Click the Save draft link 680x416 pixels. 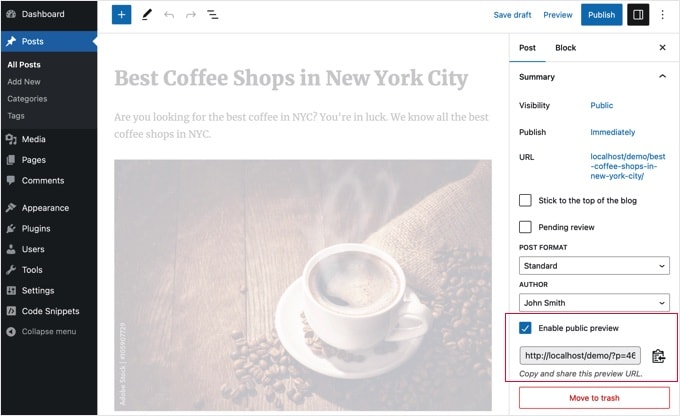512,15
